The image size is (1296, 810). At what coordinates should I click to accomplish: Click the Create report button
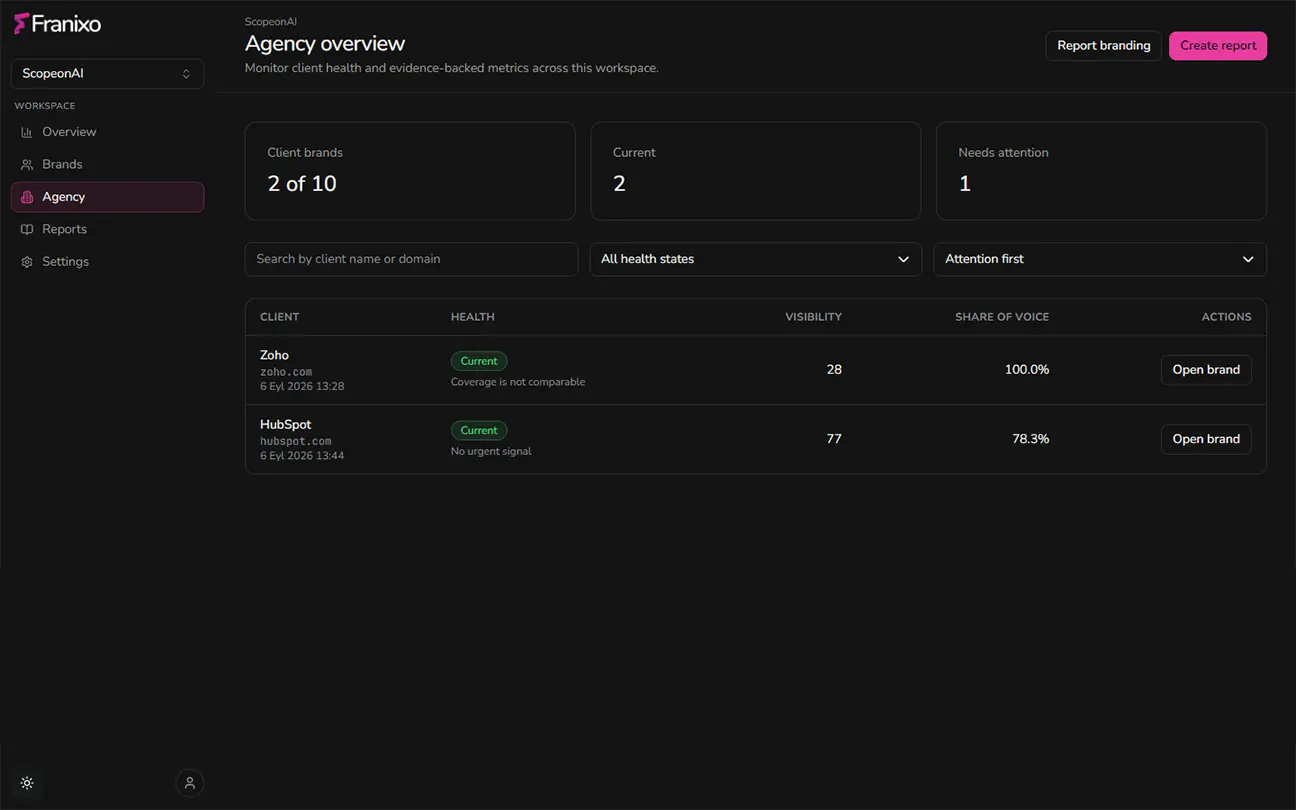pyautogui.click(x=1218, y=45)
